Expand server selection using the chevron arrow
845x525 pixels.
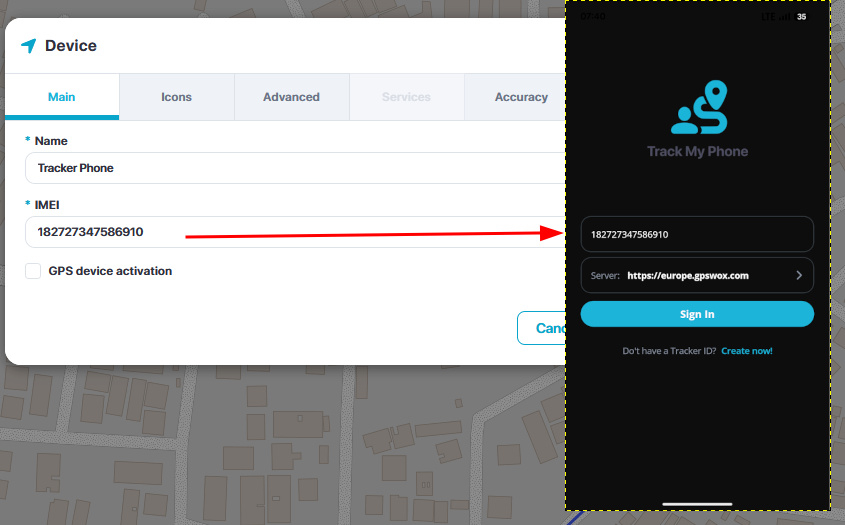798,275
